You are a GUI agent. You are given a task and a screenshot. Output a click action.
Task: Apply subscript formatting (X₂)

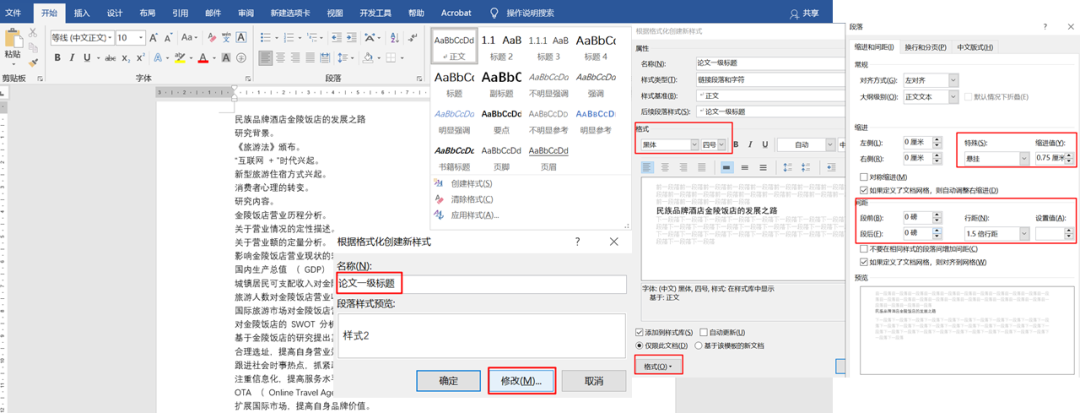point(125,58)
